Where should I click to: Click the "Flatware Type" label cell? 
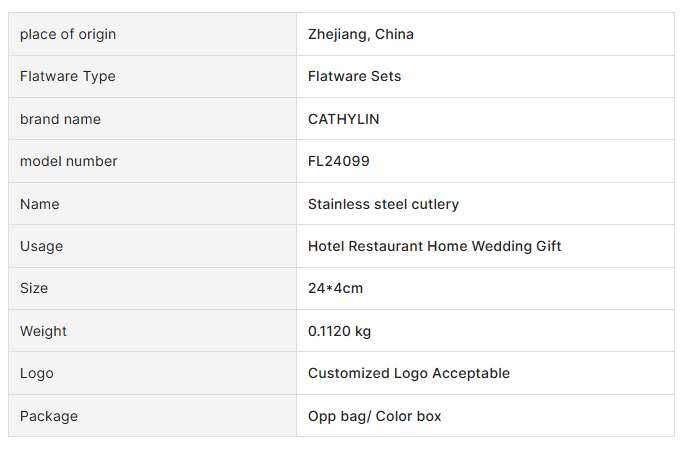(x=68, y=76)
